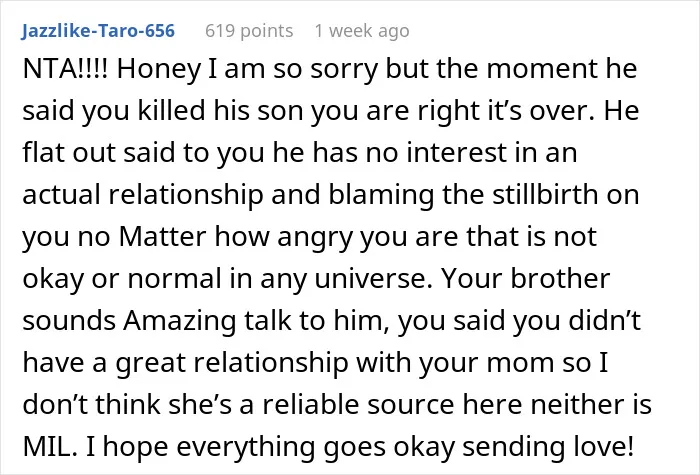Viewport: 700px width, 475px height.
Task: Open the '1 week ago' comment timestamp
Action: click(362, 31)
